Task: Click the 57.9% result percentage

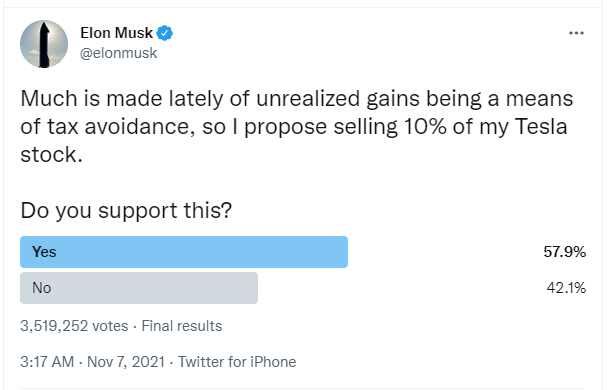Action: click(x=565, y=252)
